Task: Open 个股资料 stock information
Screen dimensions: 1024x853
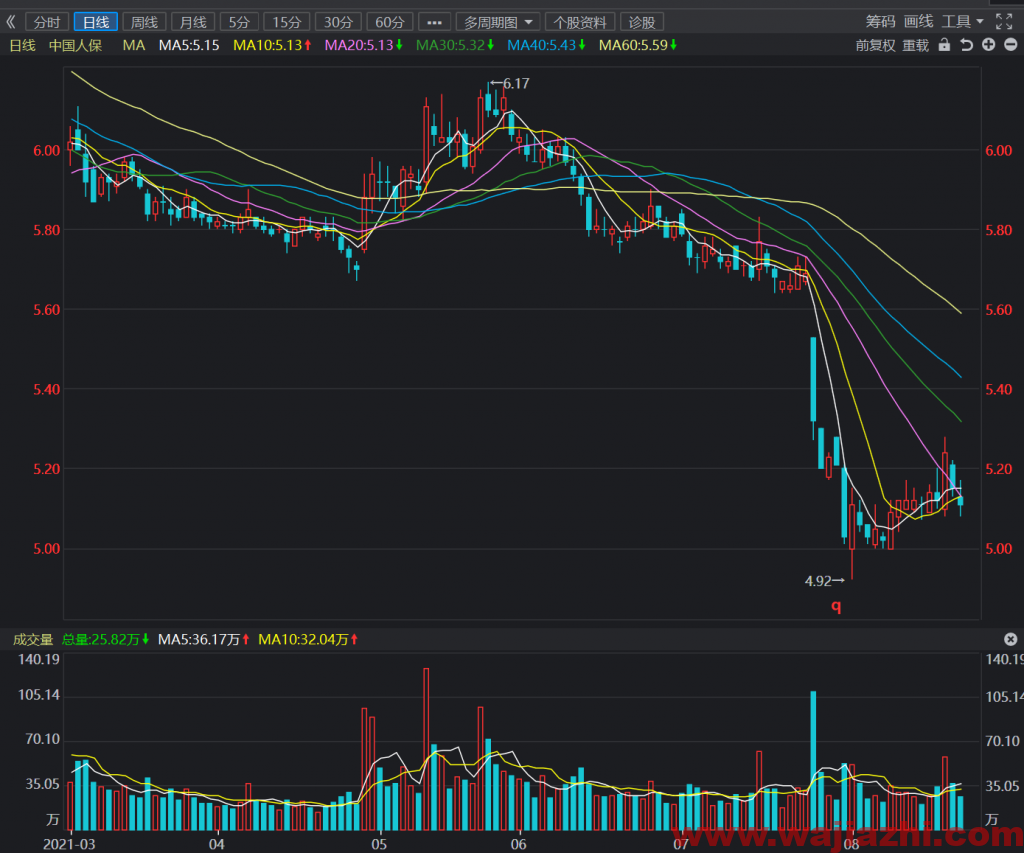Action: [x=580, y=22]
